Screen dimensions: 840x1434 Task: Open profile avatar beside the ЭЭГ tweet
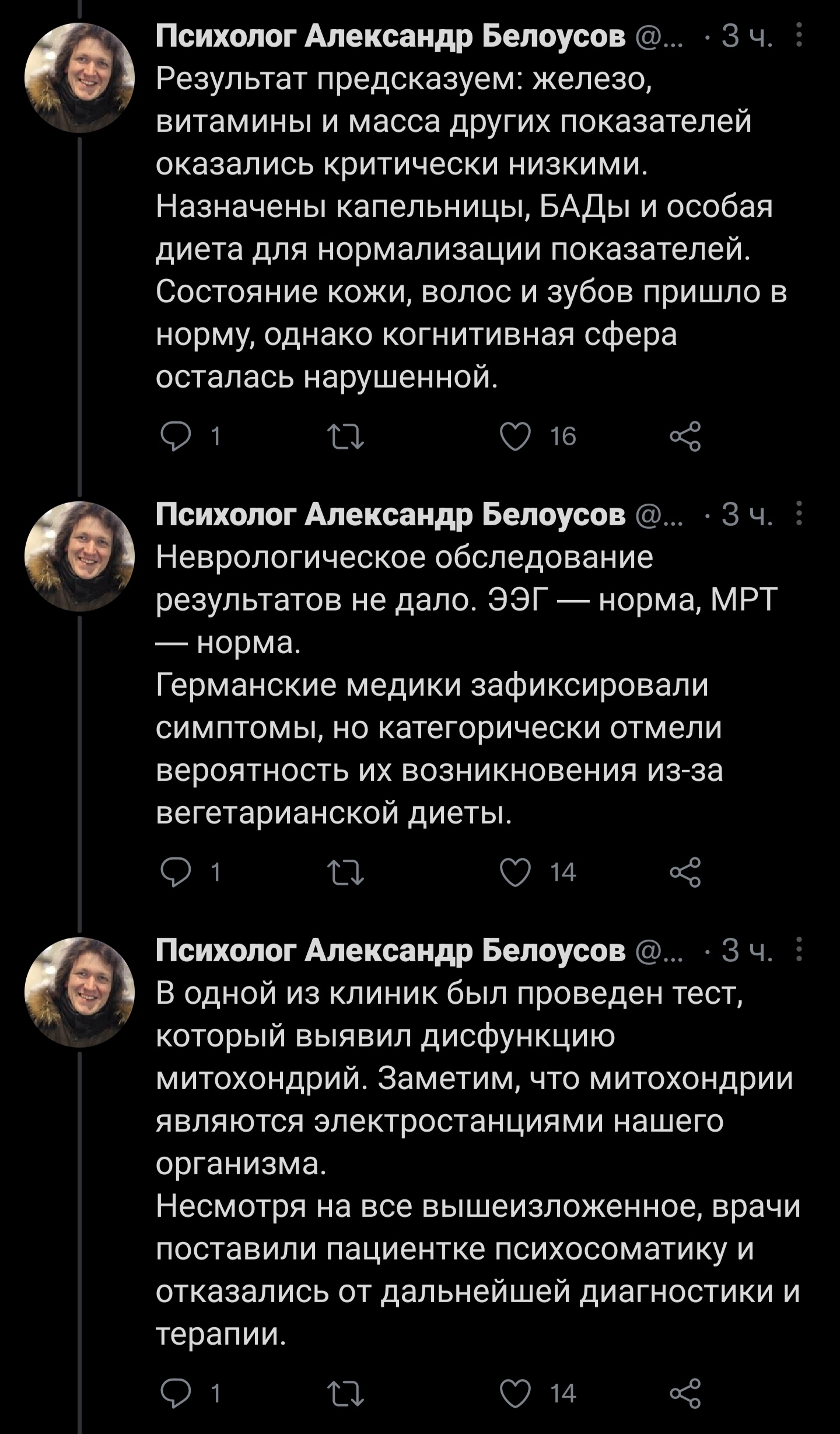click(79, 556)
